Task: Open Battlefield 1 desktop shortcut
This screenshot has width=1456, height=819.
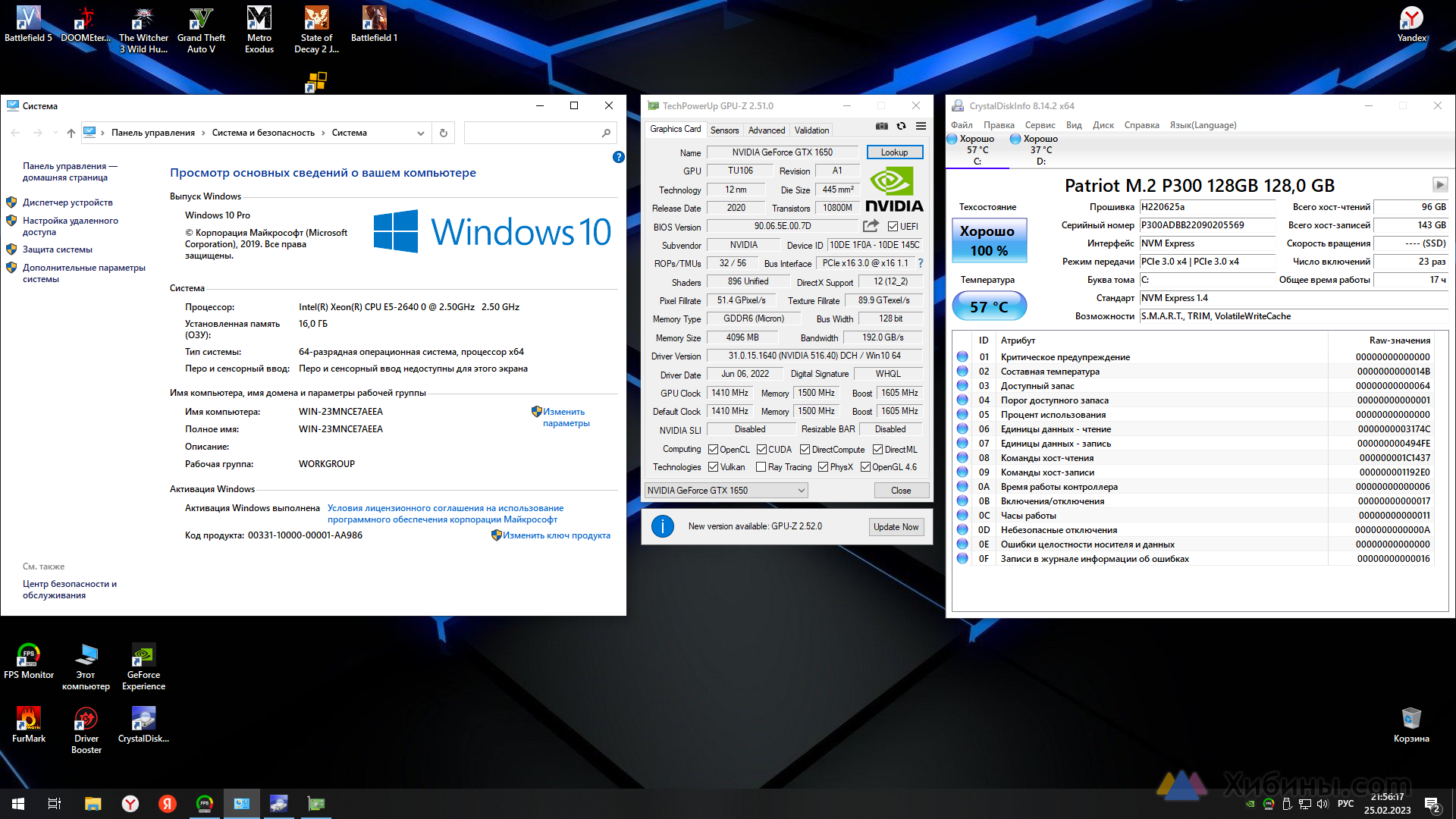Action: click(374, 25)
